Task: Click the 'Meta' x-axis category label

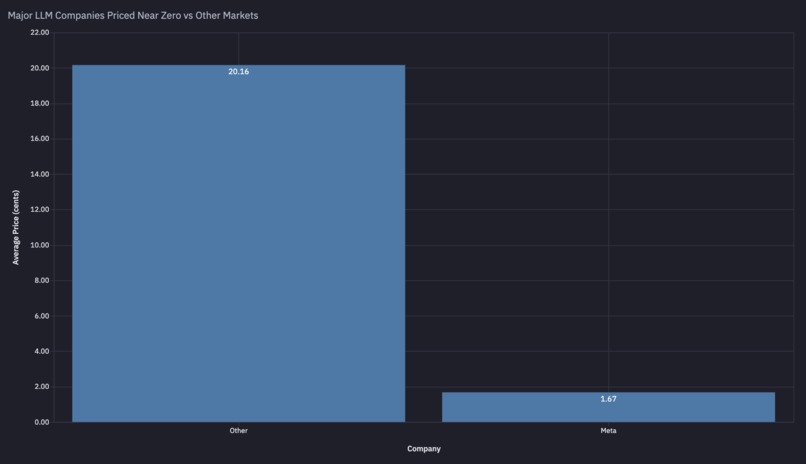Action: click(609, 431)
